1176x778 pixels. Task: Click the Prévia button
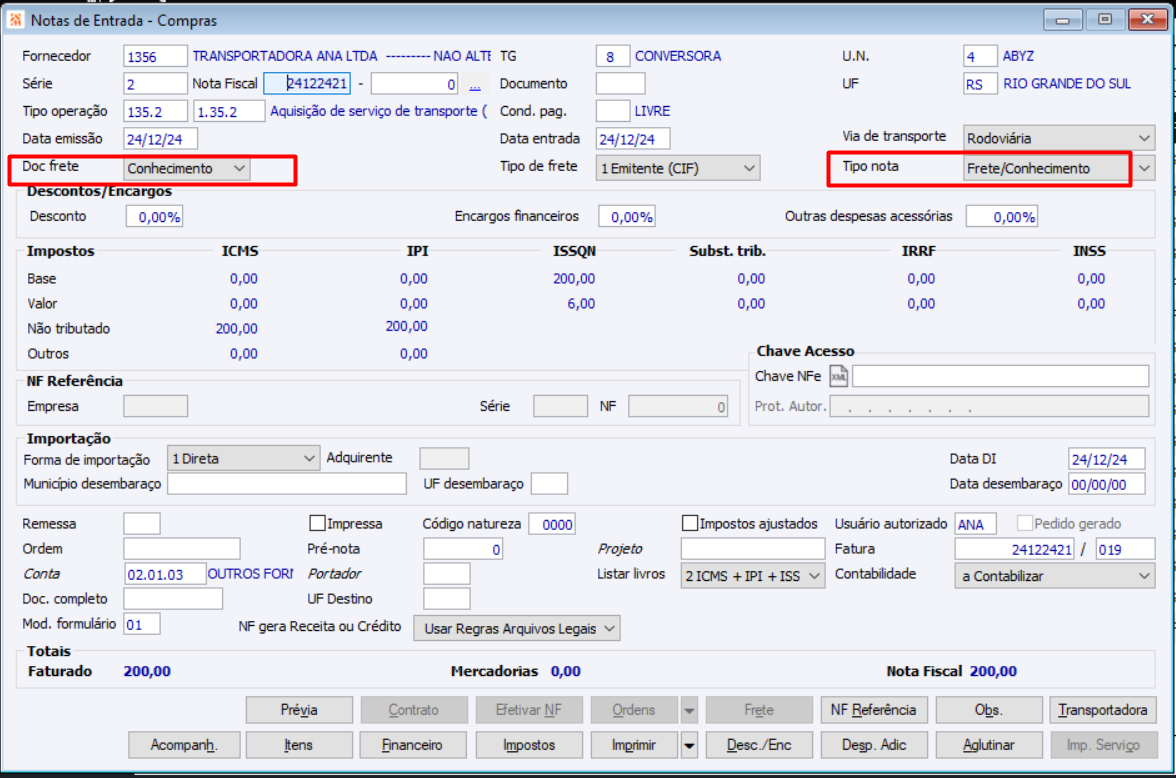(299, 710)
